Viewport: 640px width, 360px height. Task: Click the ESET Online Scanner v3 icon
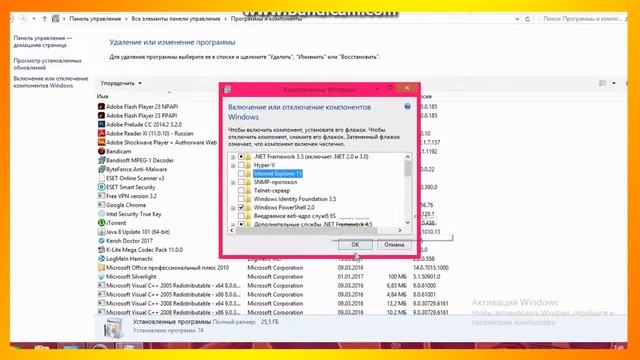pyautogui.click(x=101, y=178)
